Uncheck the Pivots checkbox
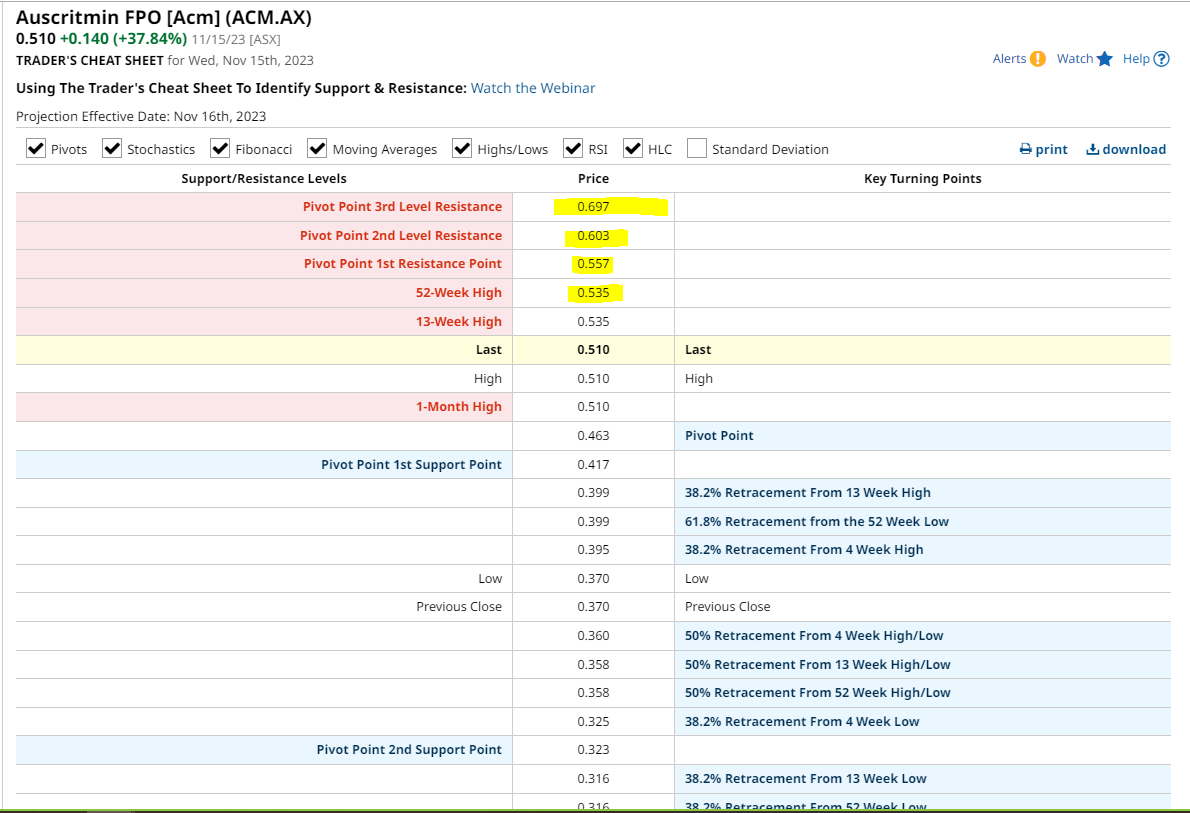The height and width of the screenshot is (813, 1190). click(36, 148)
